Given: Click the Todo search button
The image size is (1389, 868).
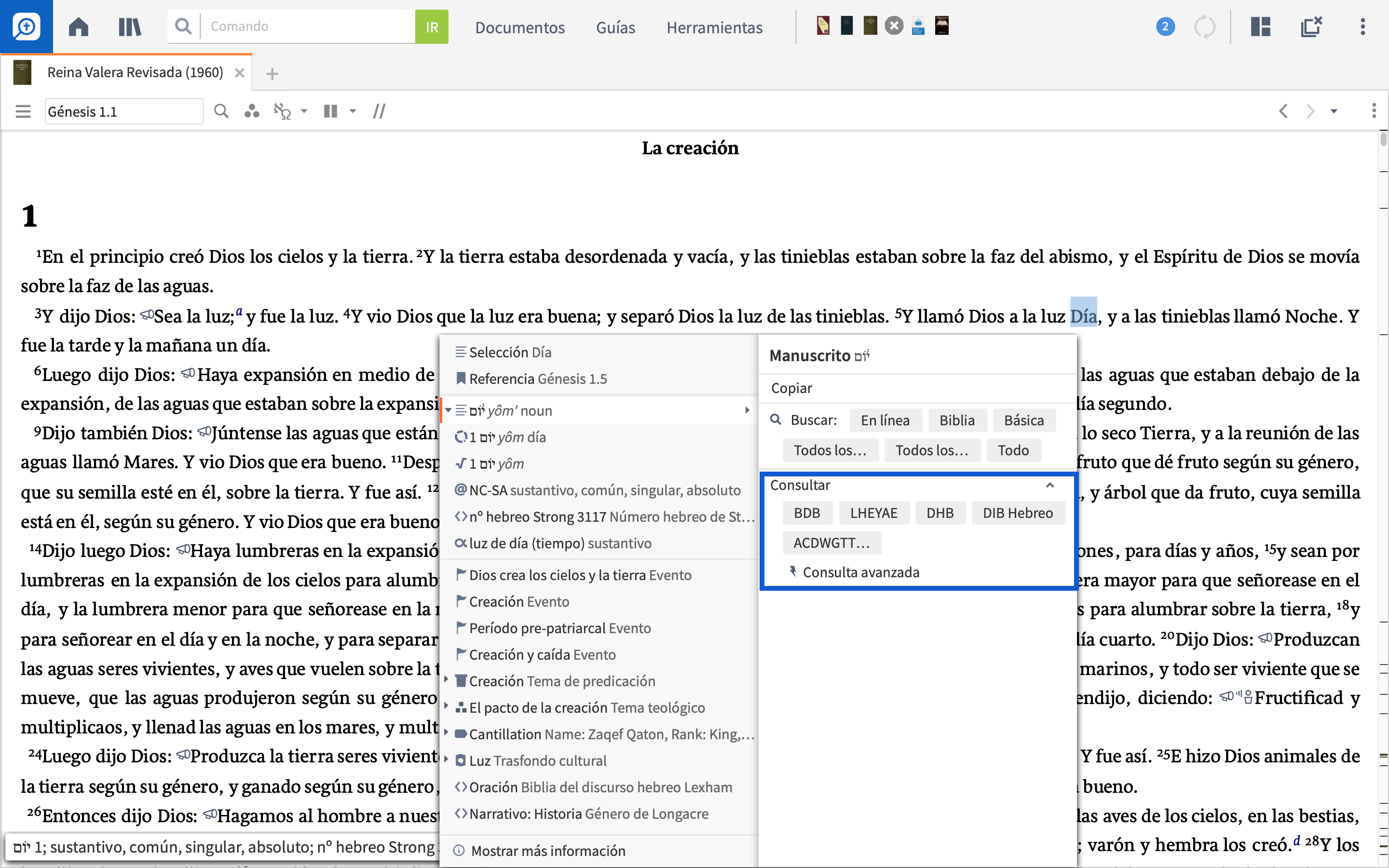Looking at the screenshot, I should coord(1013,450).
